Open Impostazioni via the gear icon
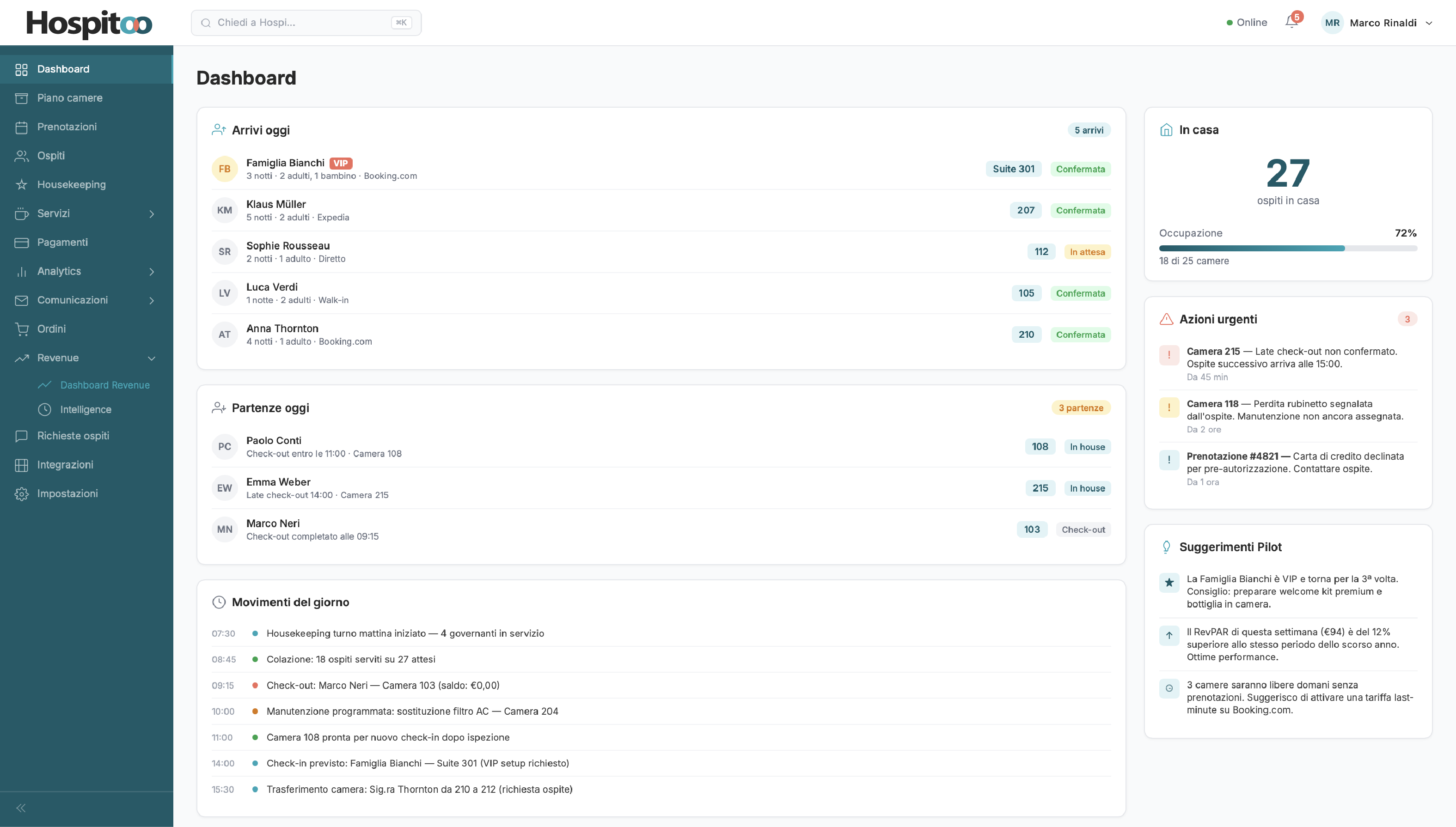Screen dimensions: 1456x827 point(22,493)
